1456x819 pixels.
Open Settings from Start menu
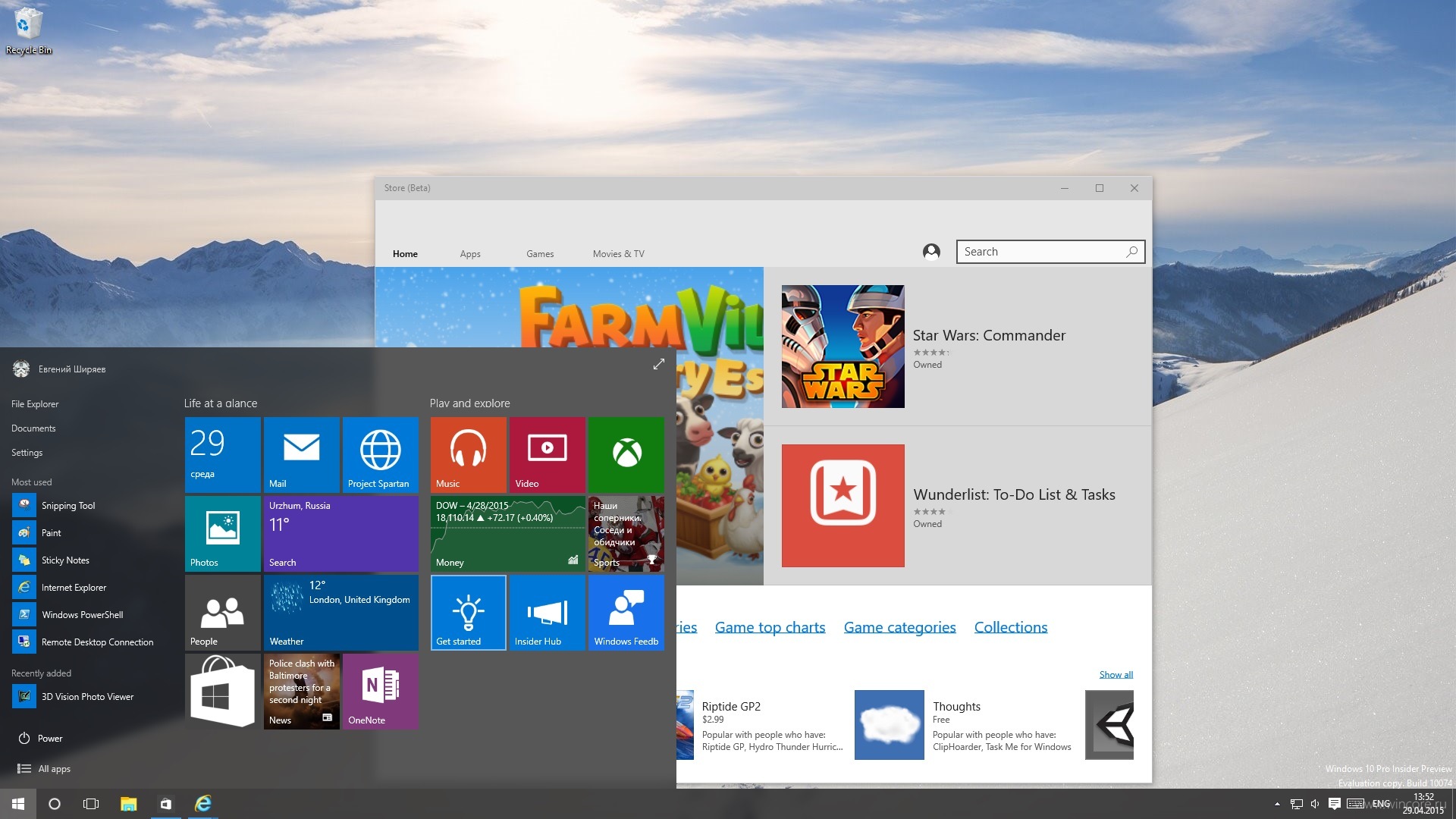pyautogui.click(x=27, y=453)
